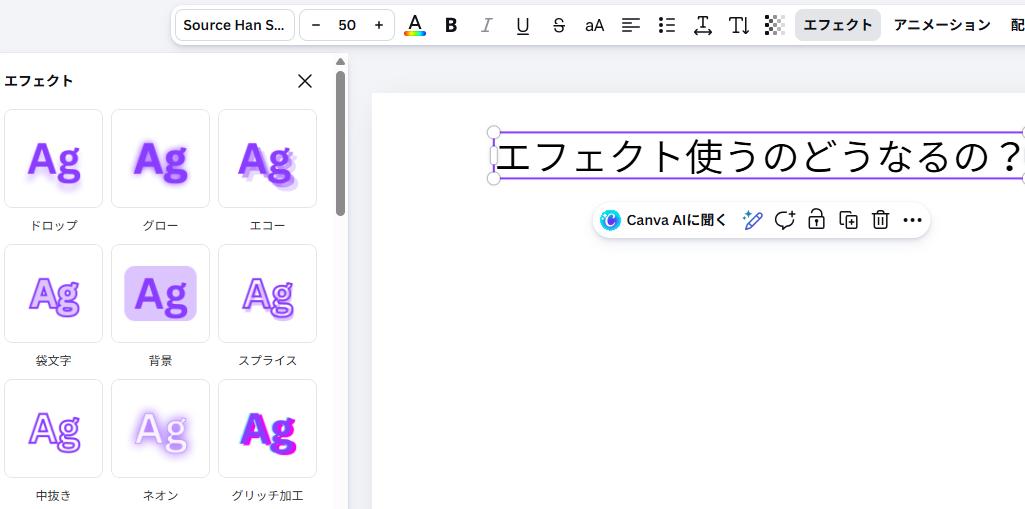Add a comment to the text

click(x=784, y=220)
